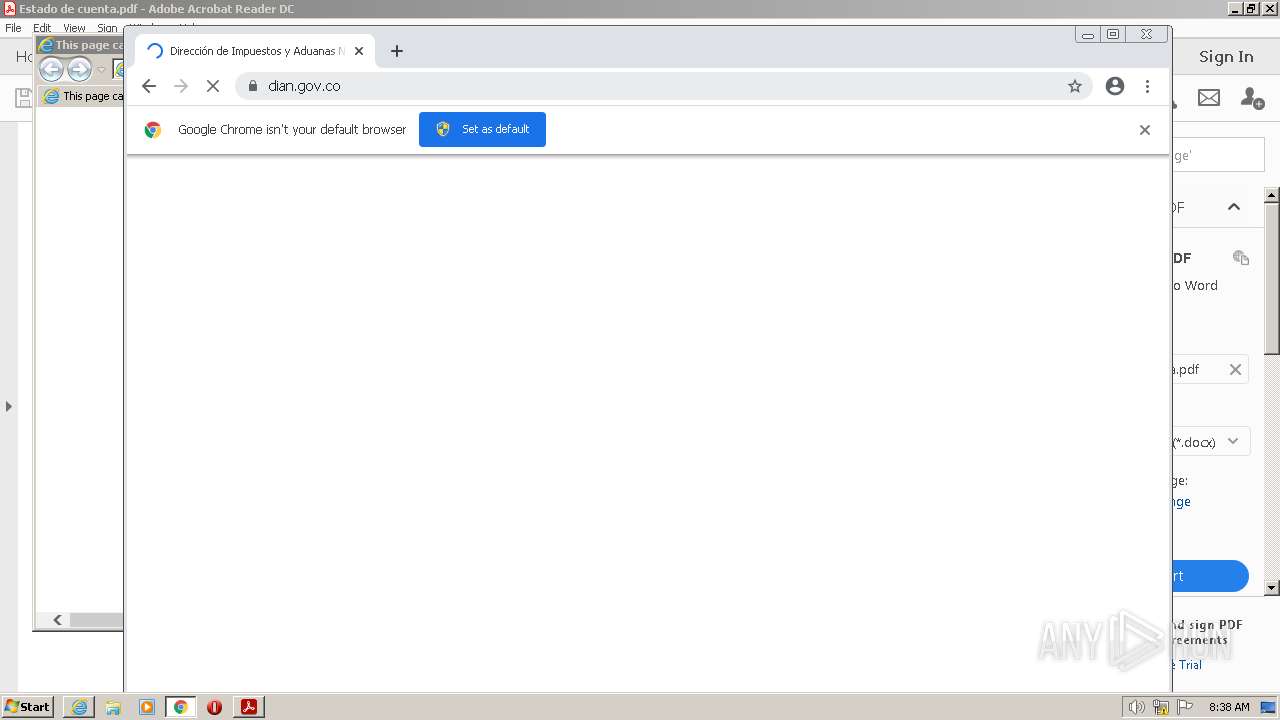Screen dimensions: 1280x720
Task: Click Chrome's forward navigation arrow
Action: (181, 86)
